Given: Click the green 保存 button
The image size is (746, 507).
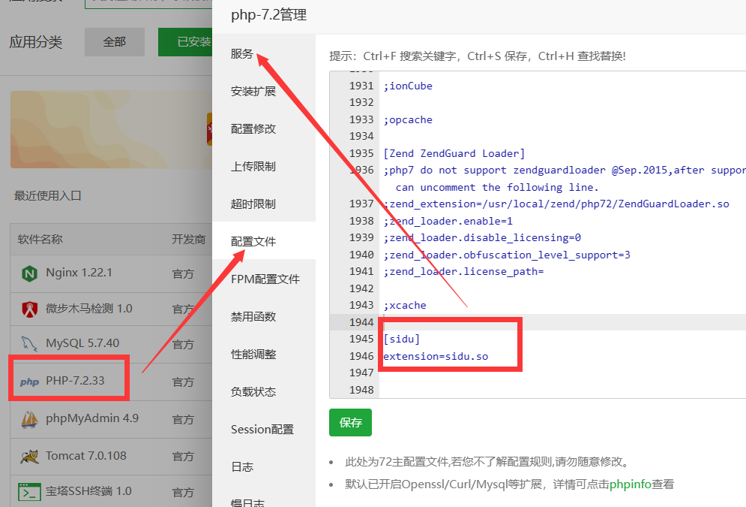Looking at the screenshot, I should click(x=350, y=423).
